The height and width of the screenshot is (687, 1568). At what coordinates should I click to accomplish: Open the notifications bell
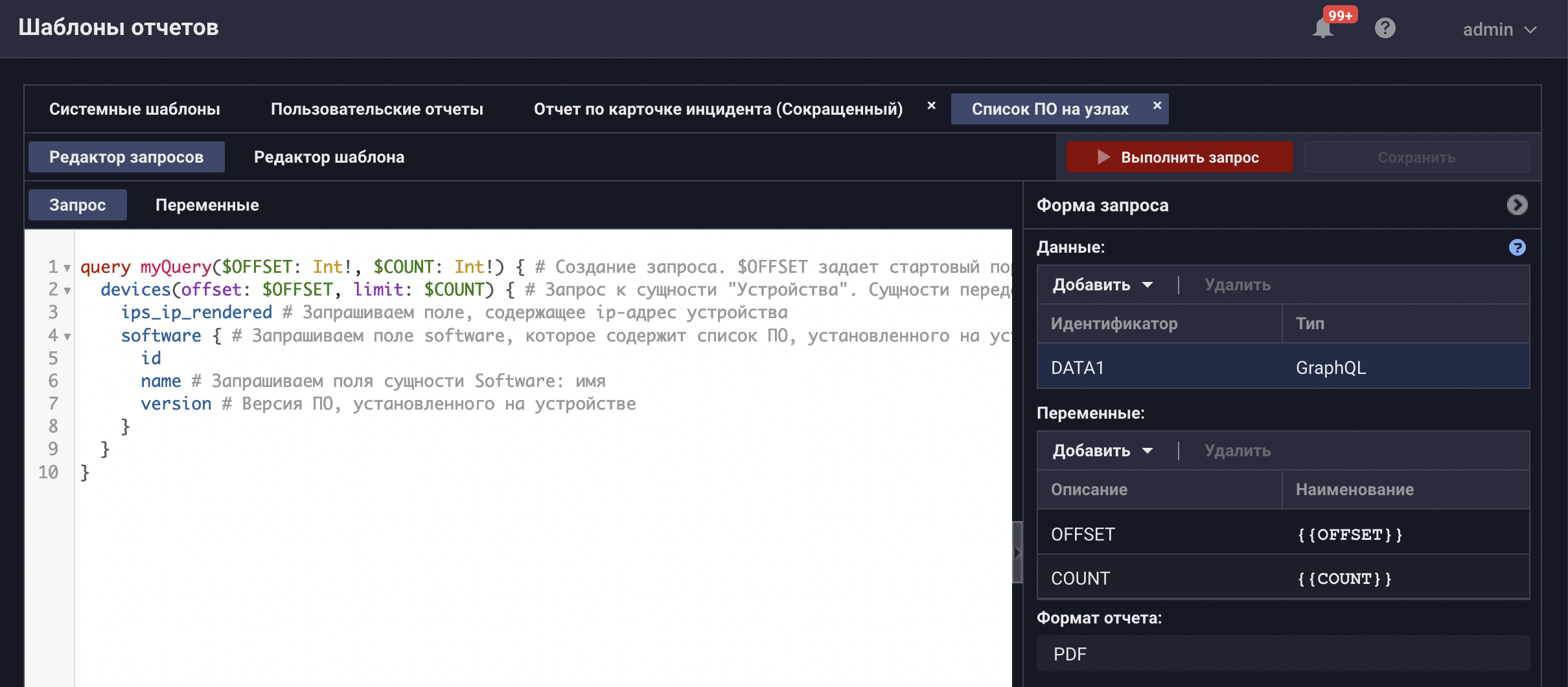pyautogui.click(x=1322, y=29)
